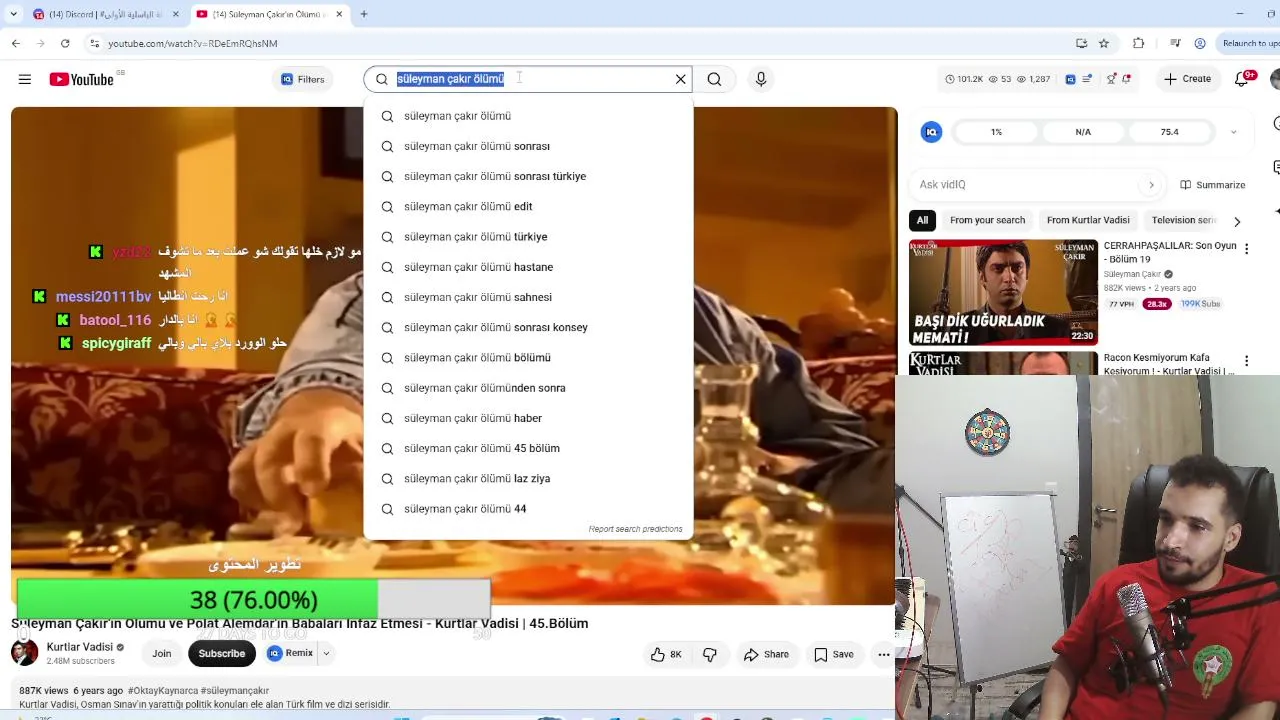
Task: Dislike the video
Action: pyautogui.click(x=710, y=655)
